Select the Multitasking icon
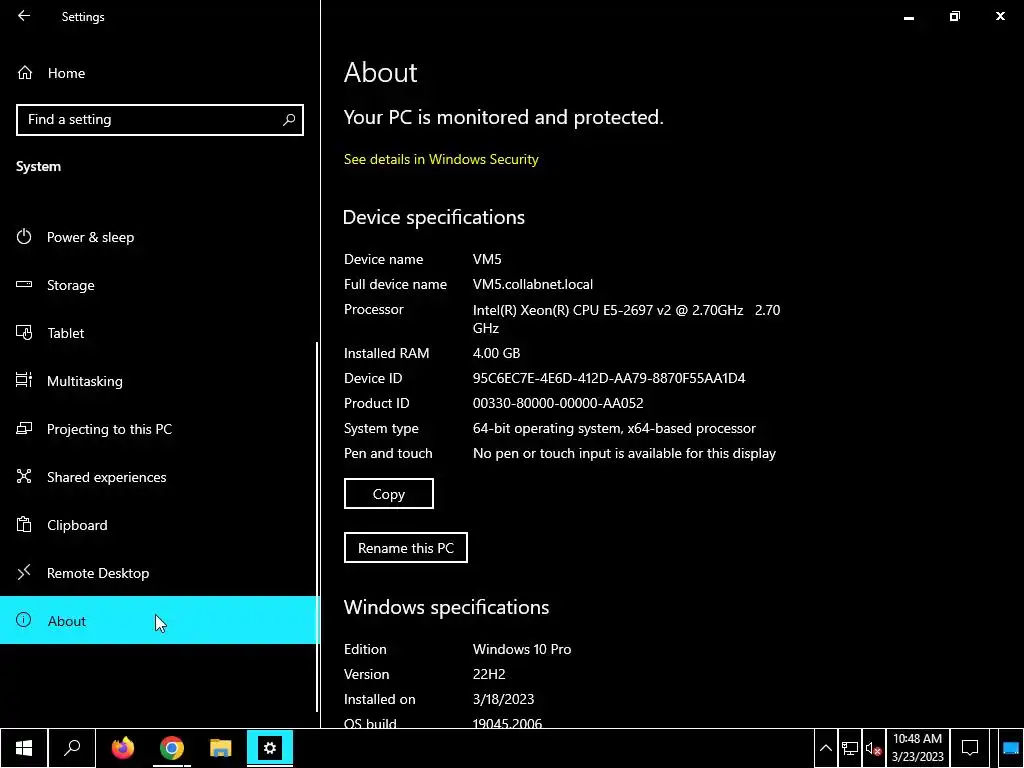This screenshot has height=768, width=1024. (24, 380)
